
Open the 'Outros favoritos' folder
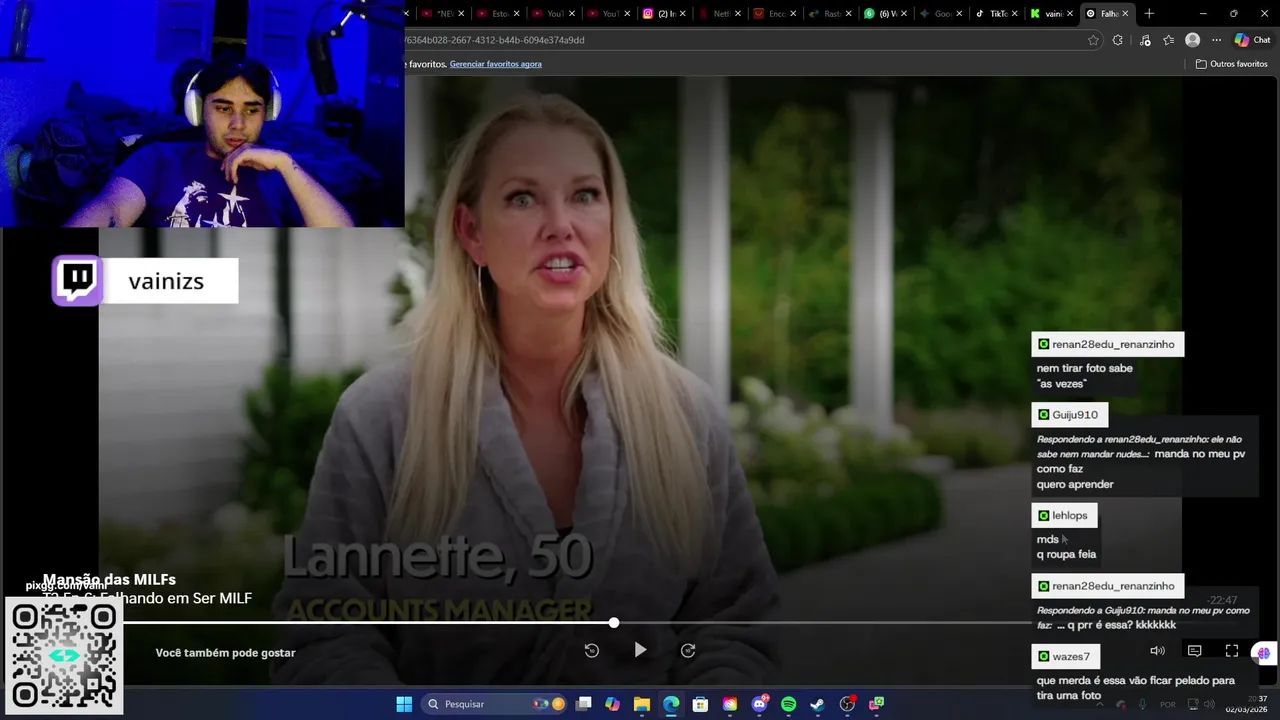click(1232, 64)
